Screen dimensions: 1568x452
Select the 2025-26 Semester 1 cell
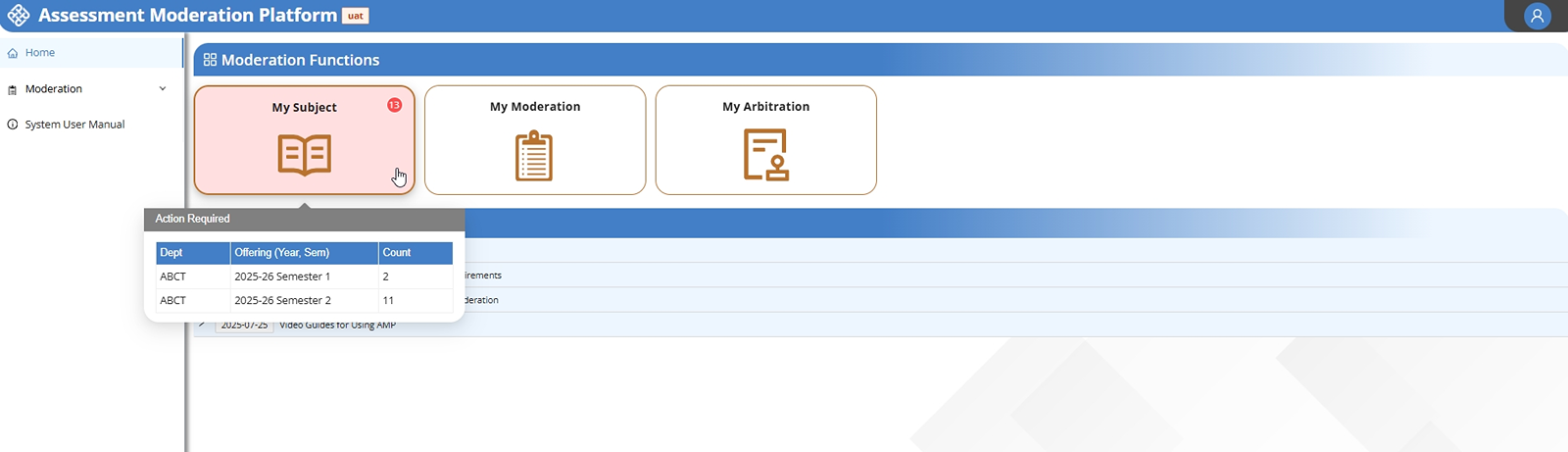coord(305,276)
